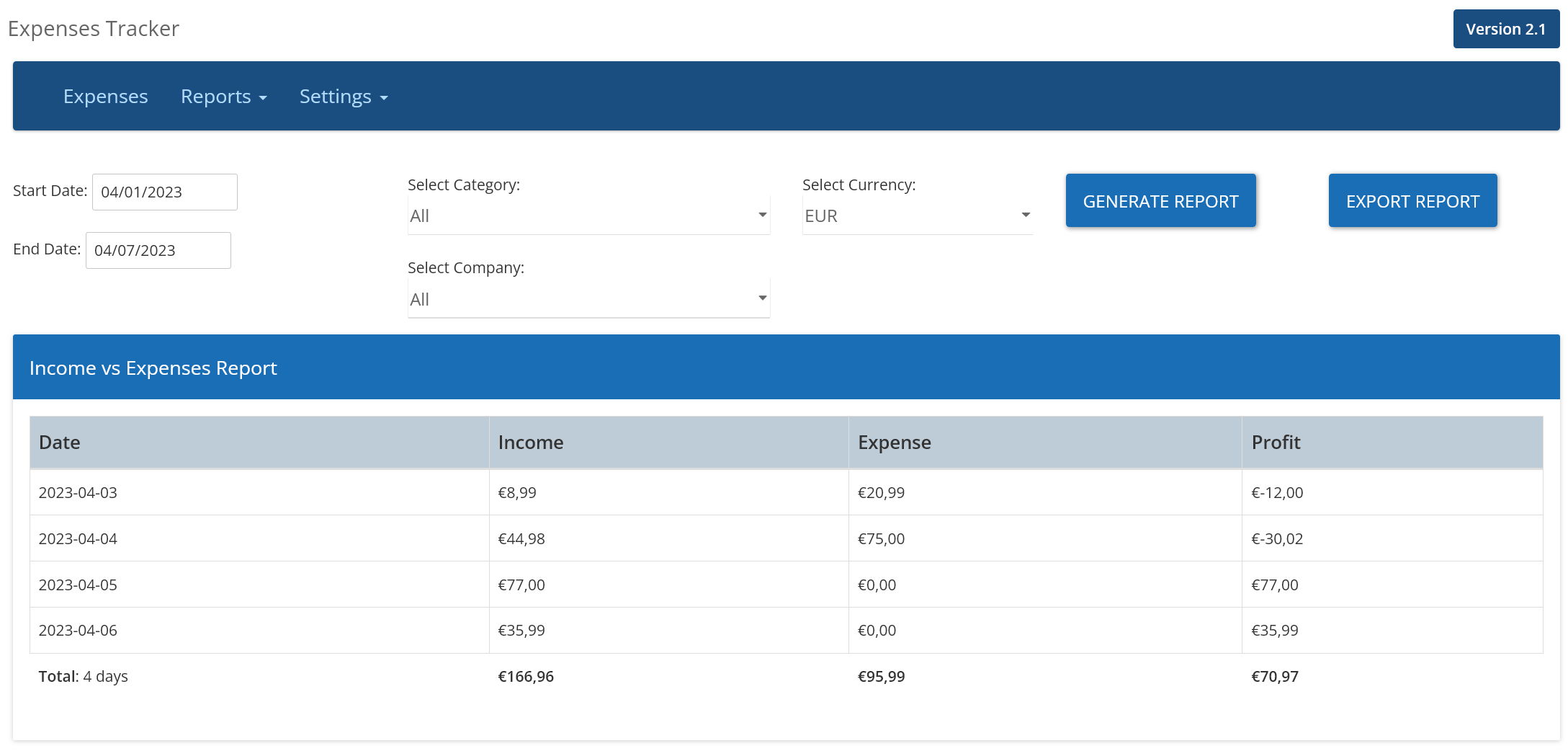Open the Expenses nav link
1568x751 pixels.
pos(105,97)
